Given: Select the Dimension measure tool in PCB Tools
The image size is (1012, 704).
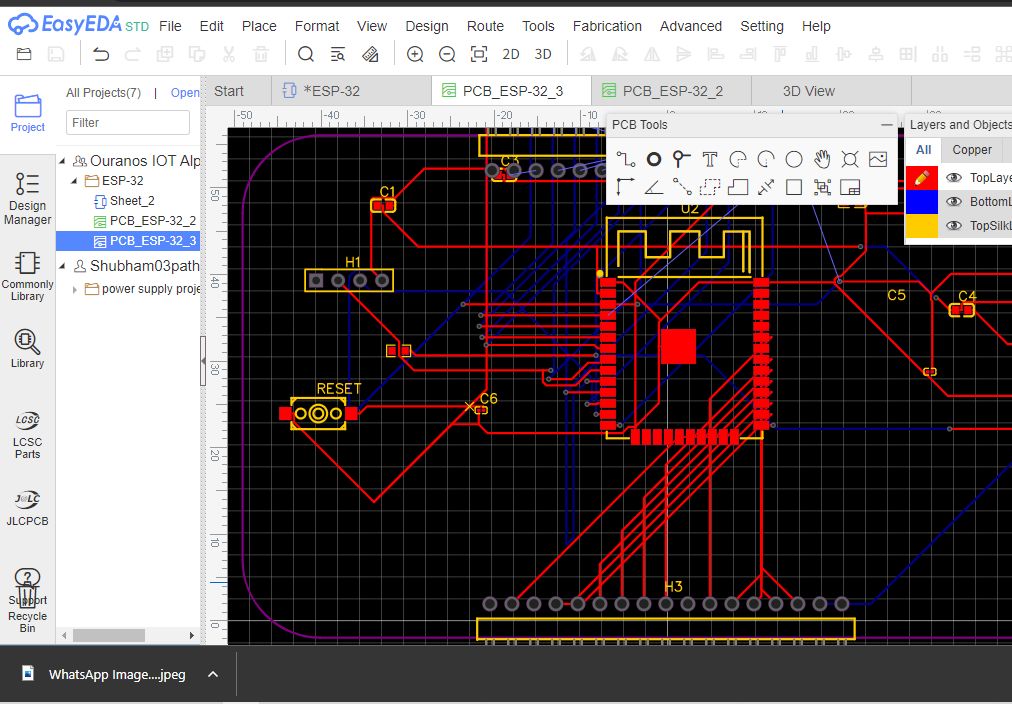Looking at the screenshot, I should (x=766, y=187).
